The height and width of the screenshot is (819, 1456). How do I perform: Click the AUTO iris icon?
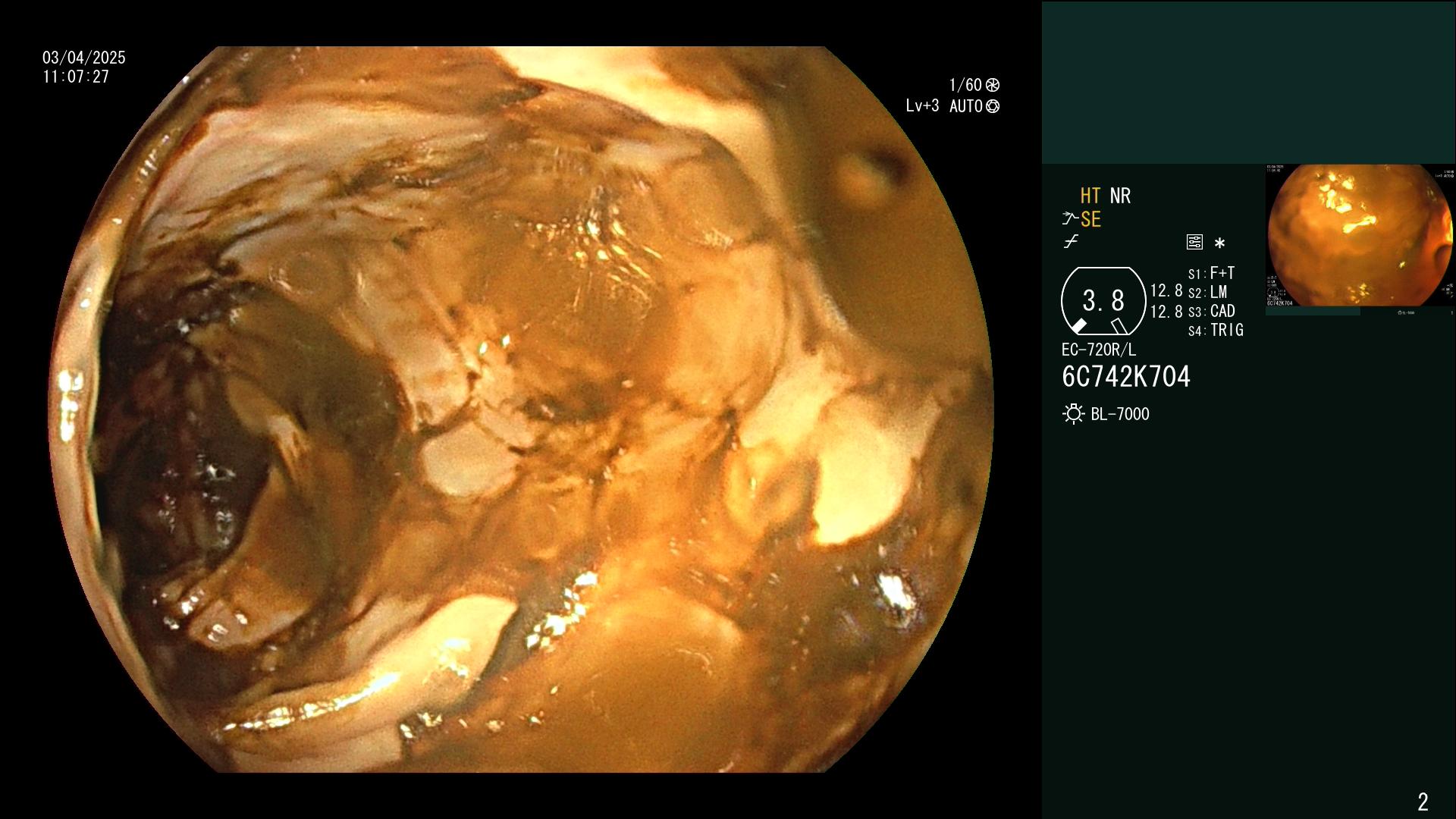click(x=992, y=106)
